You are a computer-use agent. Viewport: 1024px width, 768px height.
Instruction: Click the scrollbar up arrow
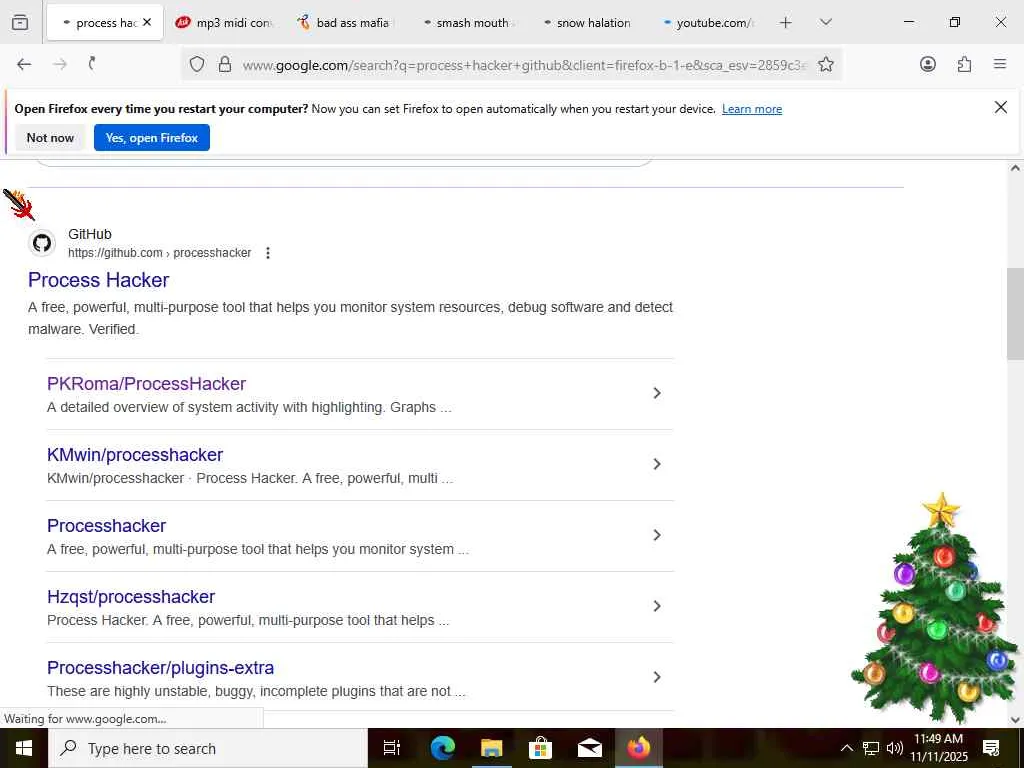[1015, 168]
